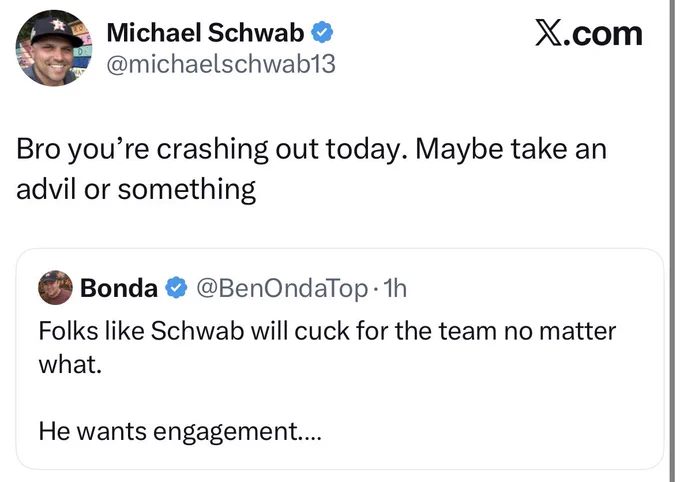Click the ".com" text beside X logo
The height and width of the screenshot is (482, 680).
[x=603, y=34]
